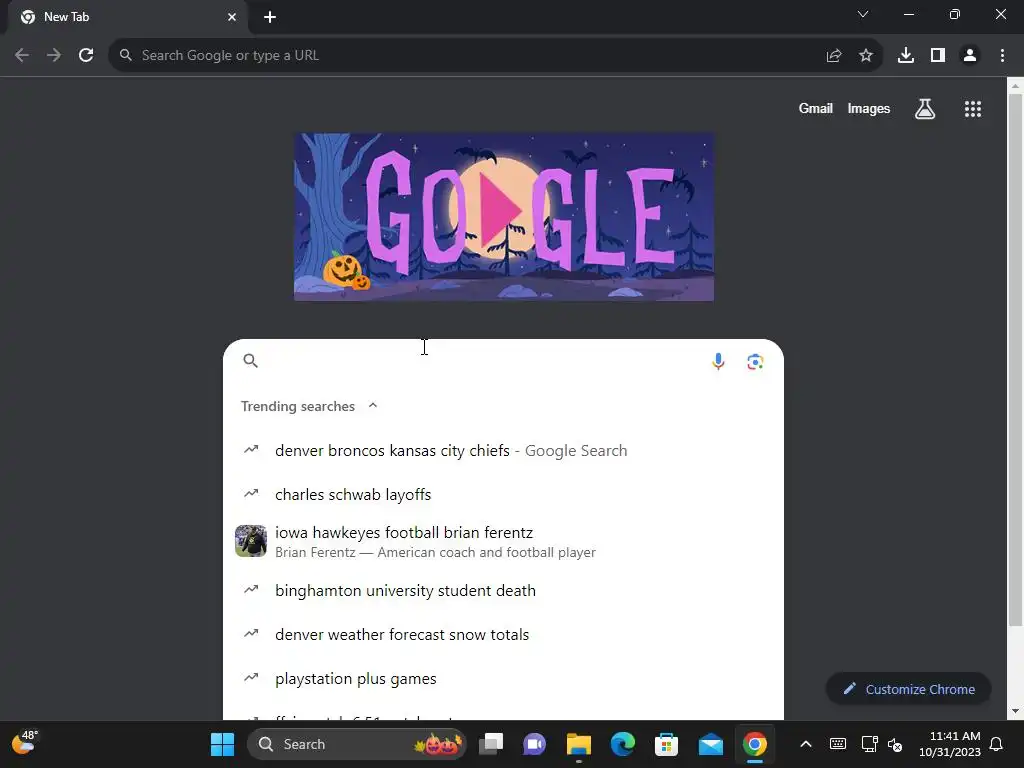Open File Explorer from taskbar

[x=579, y=744]
